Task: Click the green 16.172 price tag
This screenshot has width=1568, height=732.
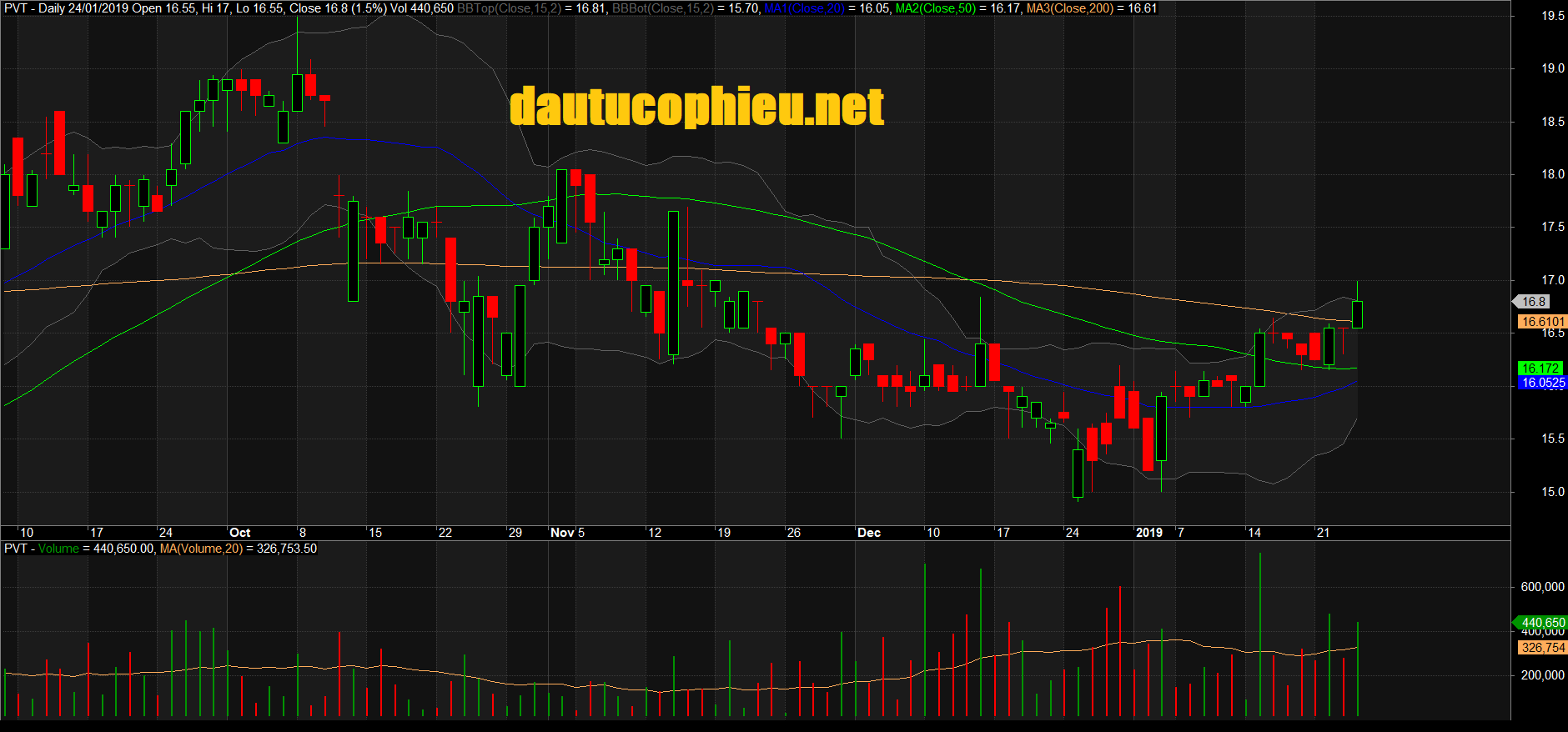Action: coord(1540,368)
